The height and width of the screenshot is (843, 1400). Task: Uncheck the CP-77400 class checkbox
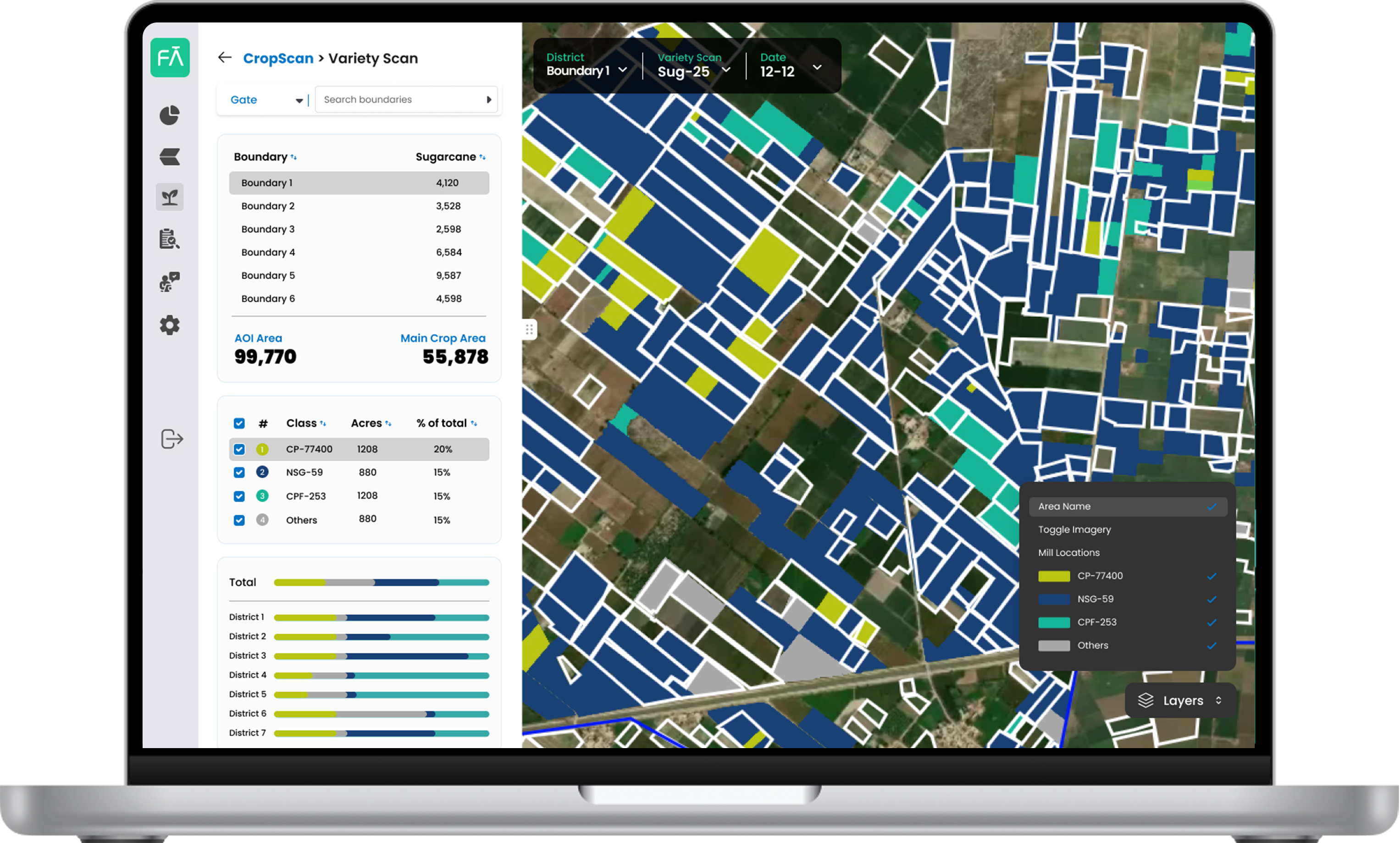tap(239, 449)
